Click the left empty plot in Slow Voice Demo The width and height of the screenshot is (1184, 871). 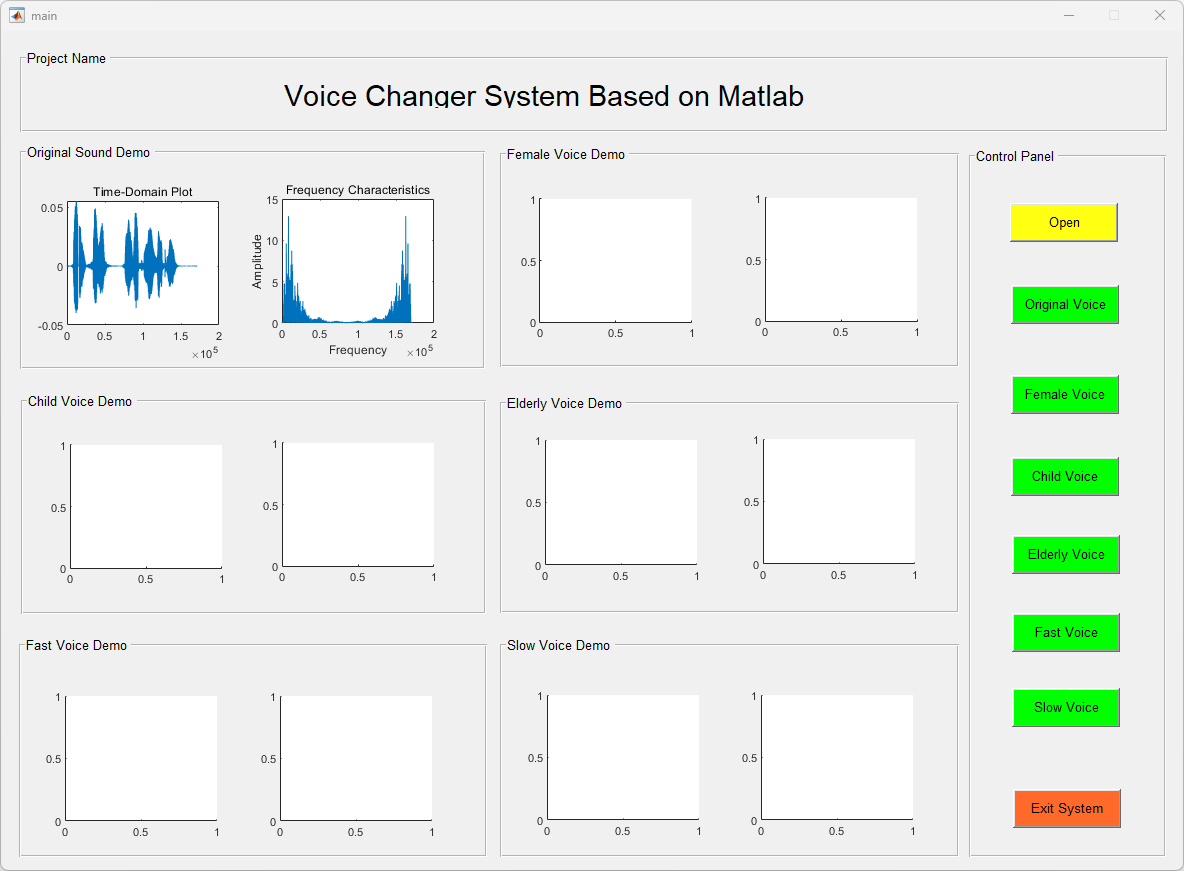pyautogui.click(x=623, y=758)
